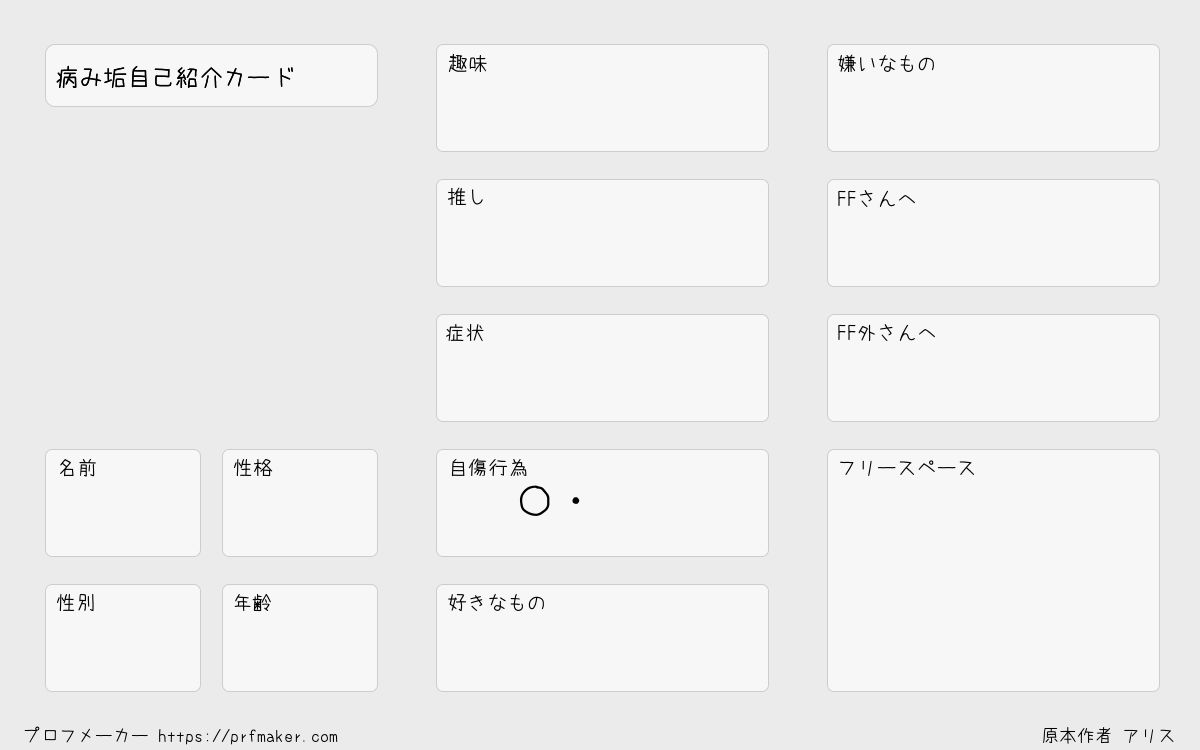The height and width of the screenshot is (750, 1200).
Task: Click the FF外さんへ text box
Action: click(x=993, y=368)
